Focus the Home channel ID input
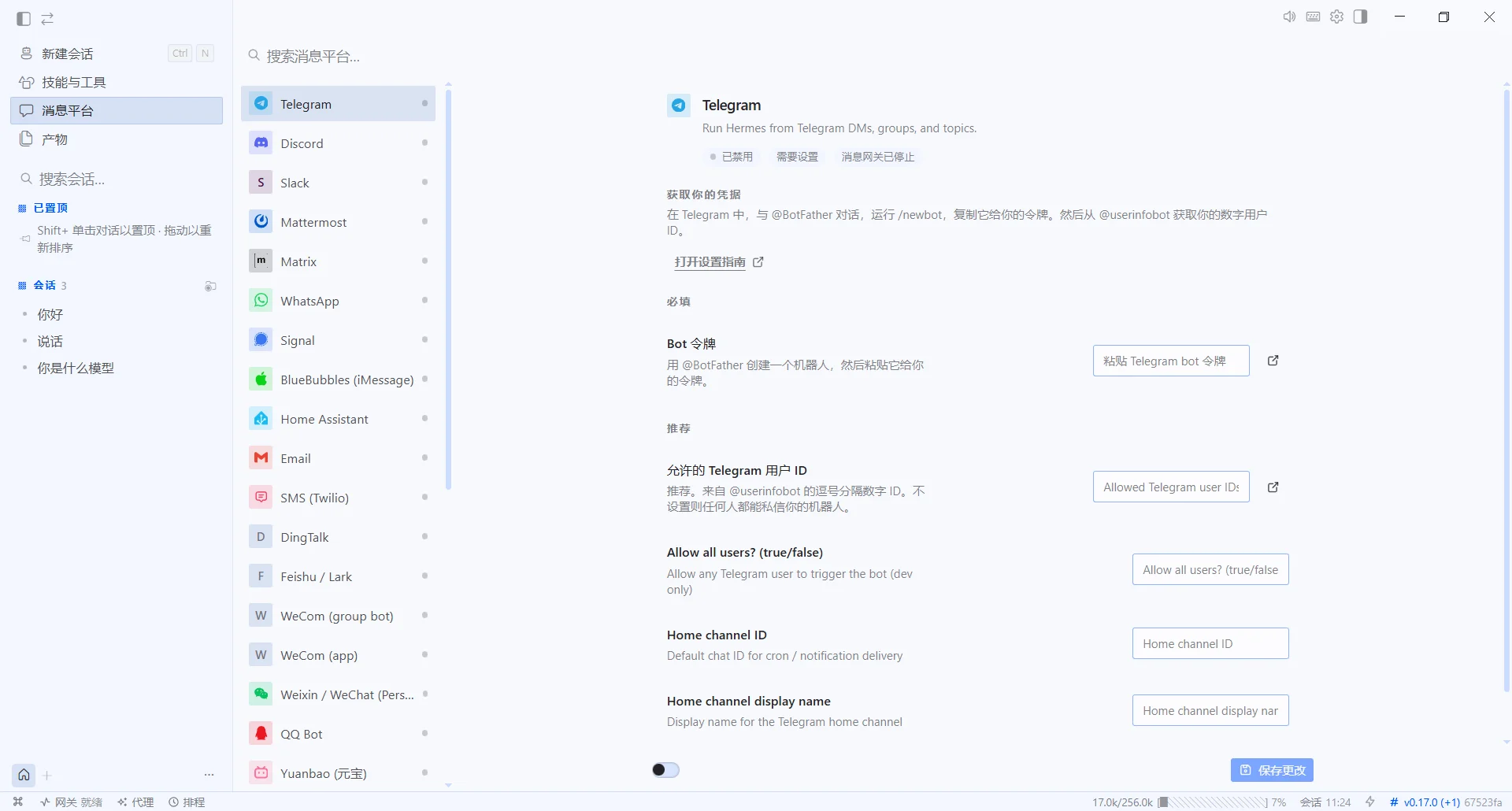The width and height of the screenshot is (1512, 811). (x=1210, y=643)
